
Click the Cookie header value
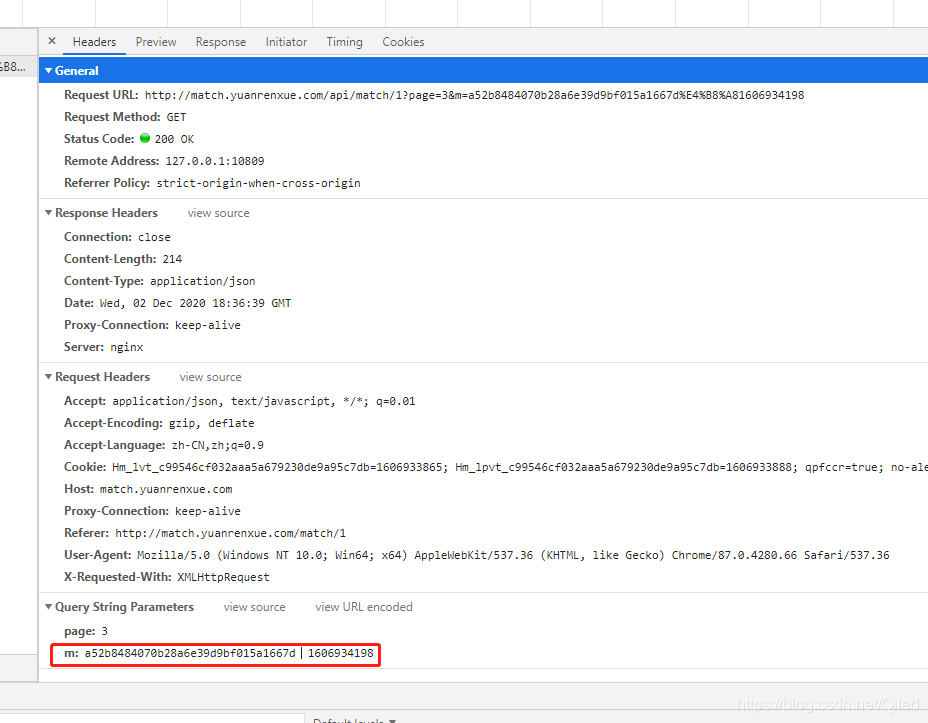(520, 467)
